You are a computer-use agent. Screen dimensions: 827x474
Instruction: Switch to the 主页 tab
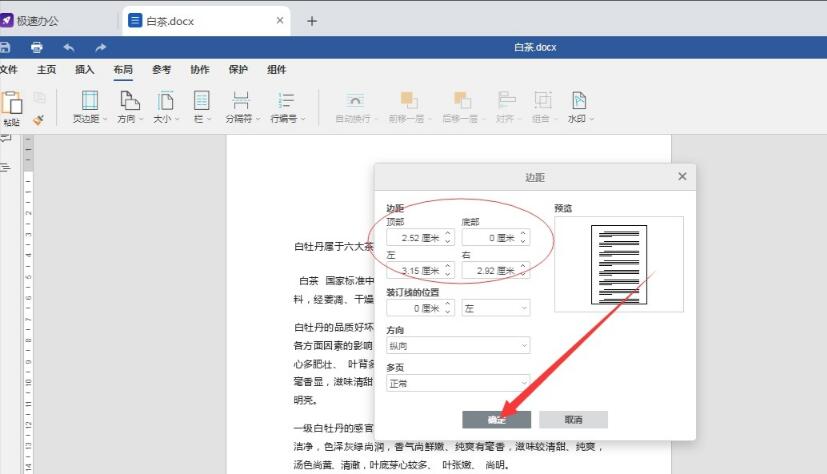coord(46,70)
